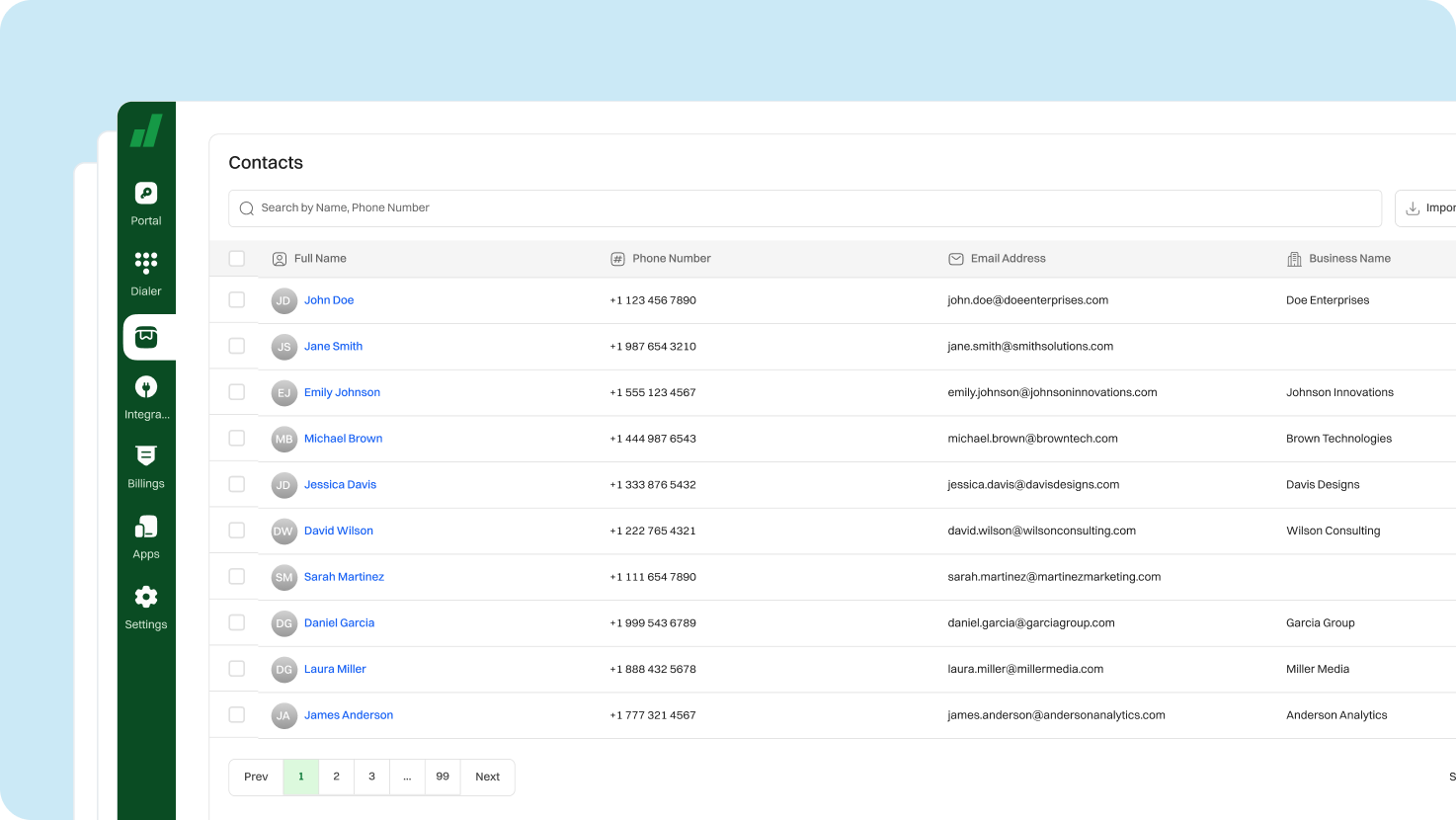Select the Dialer icon in the sidebar

point(145,262)
